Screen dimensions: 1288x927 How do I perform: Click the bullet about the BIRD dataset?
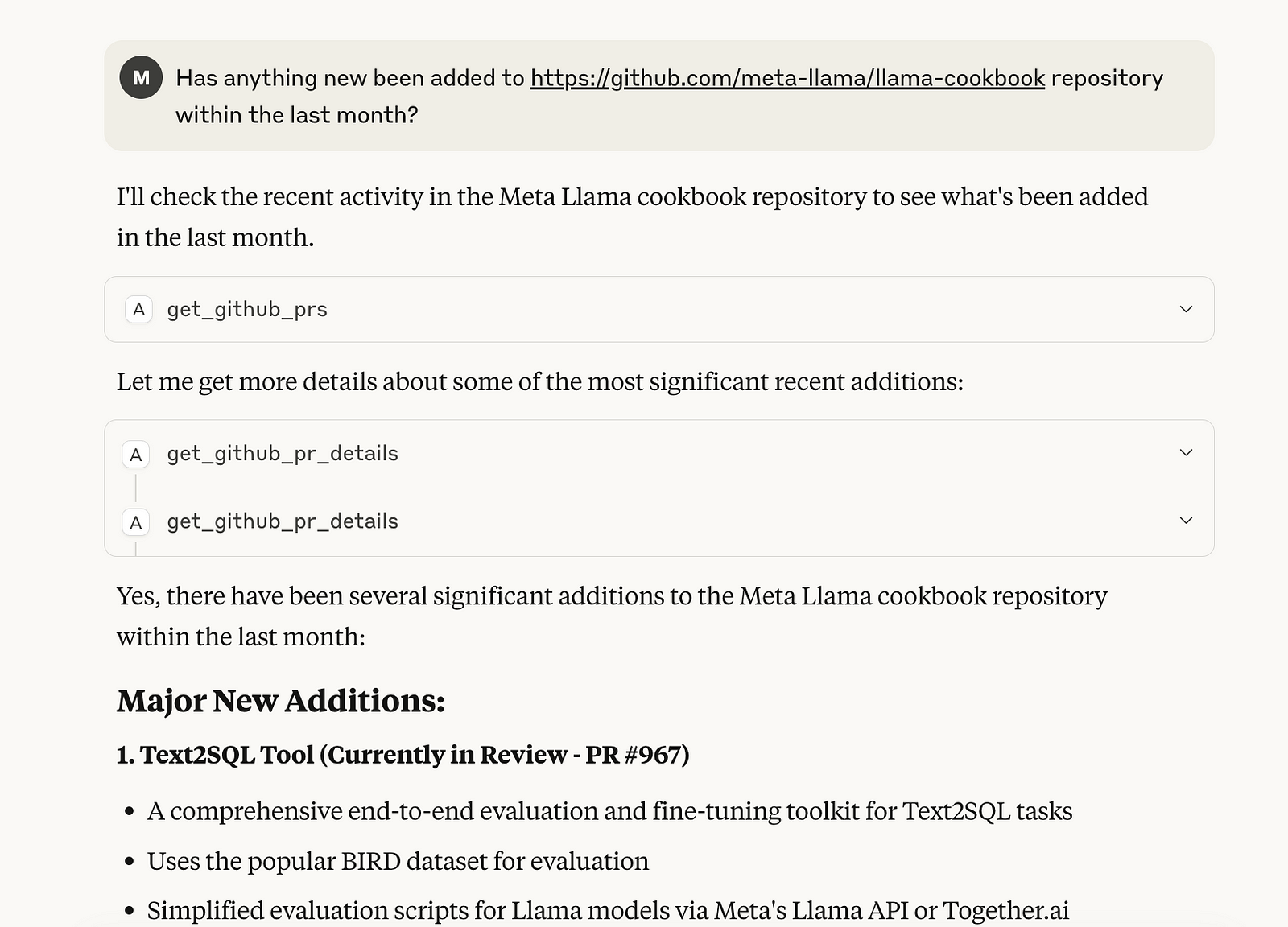(x=398, y=861)
